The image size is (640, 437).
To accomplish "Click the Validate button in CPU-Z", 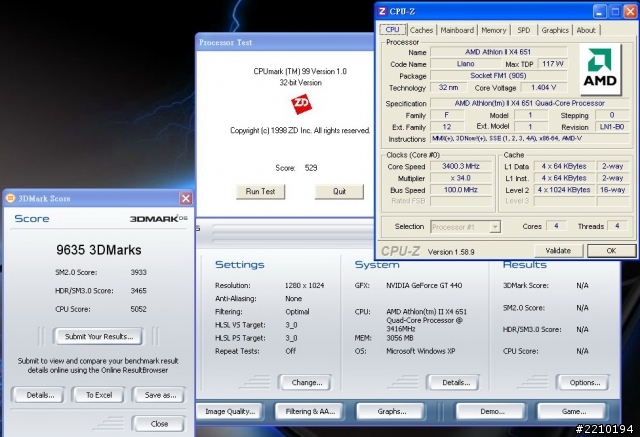I will click(558, 251).
